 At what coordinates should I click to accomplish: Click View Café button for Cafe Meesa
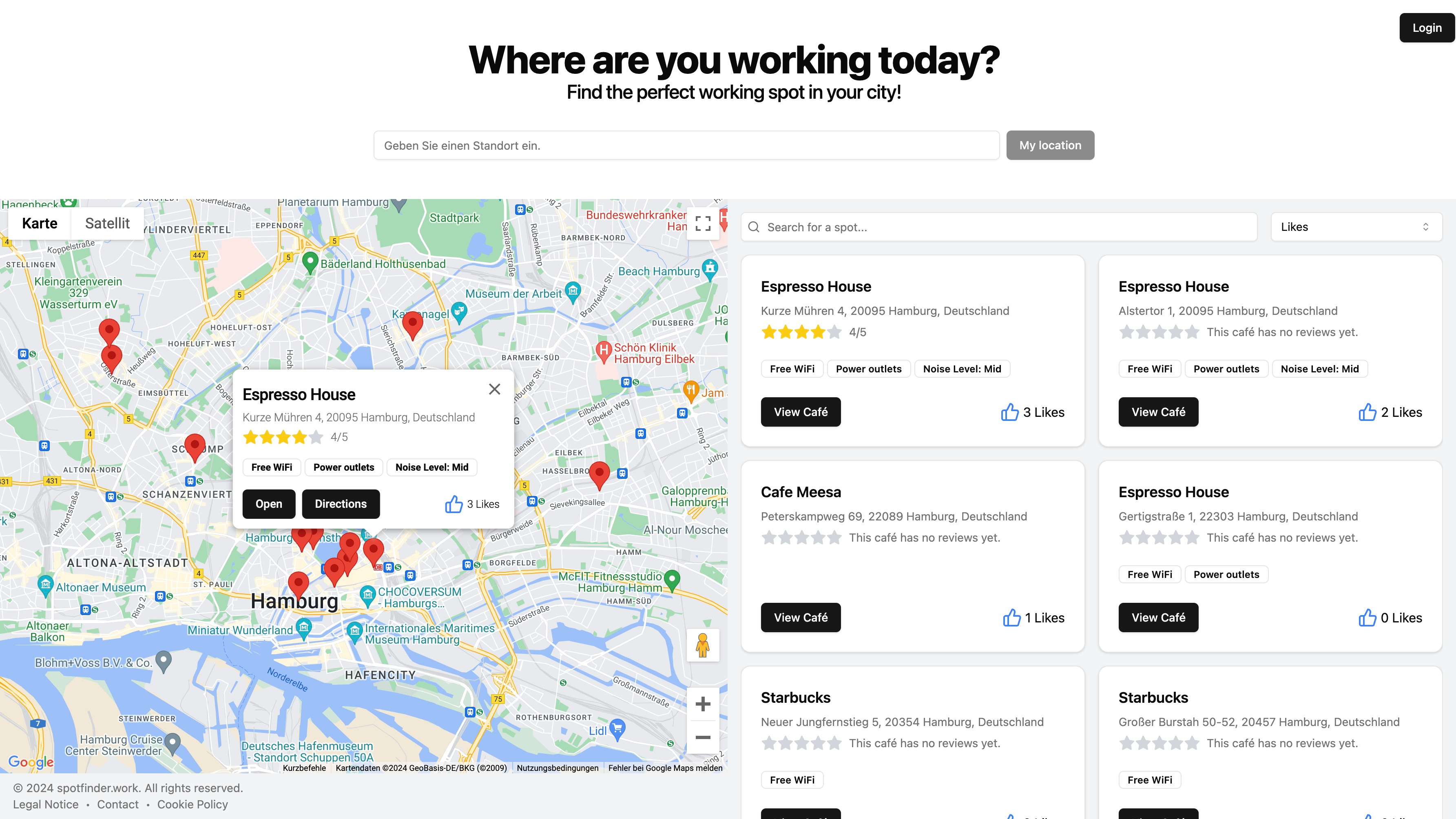pos(800,617)
